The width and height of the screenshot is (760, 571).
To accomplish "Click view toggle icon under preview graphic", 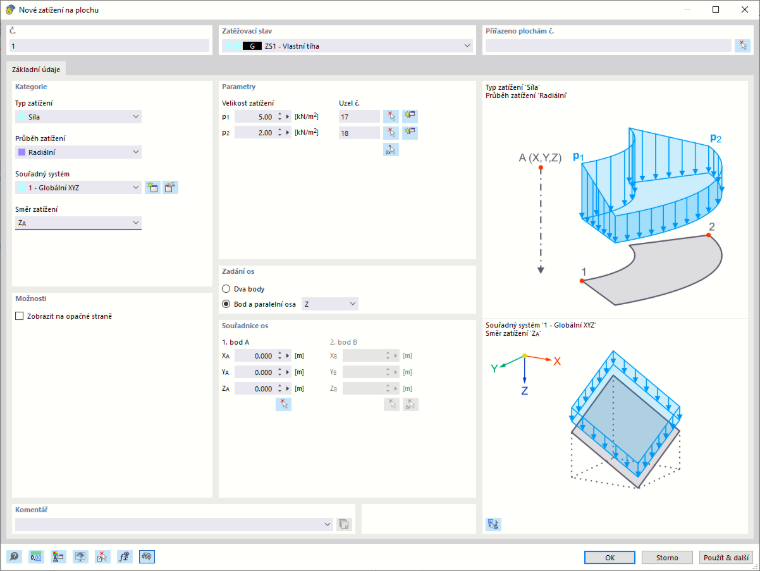I will pyautogui.click(x=493, y=524).
